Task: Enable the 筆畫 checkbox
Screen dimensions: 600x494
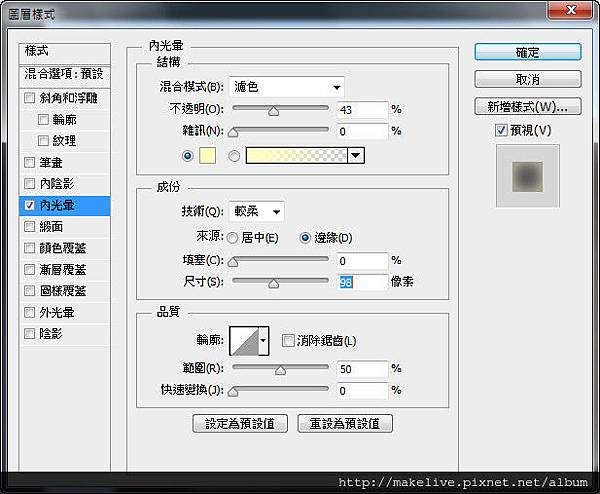Action: tap(29, 162)
